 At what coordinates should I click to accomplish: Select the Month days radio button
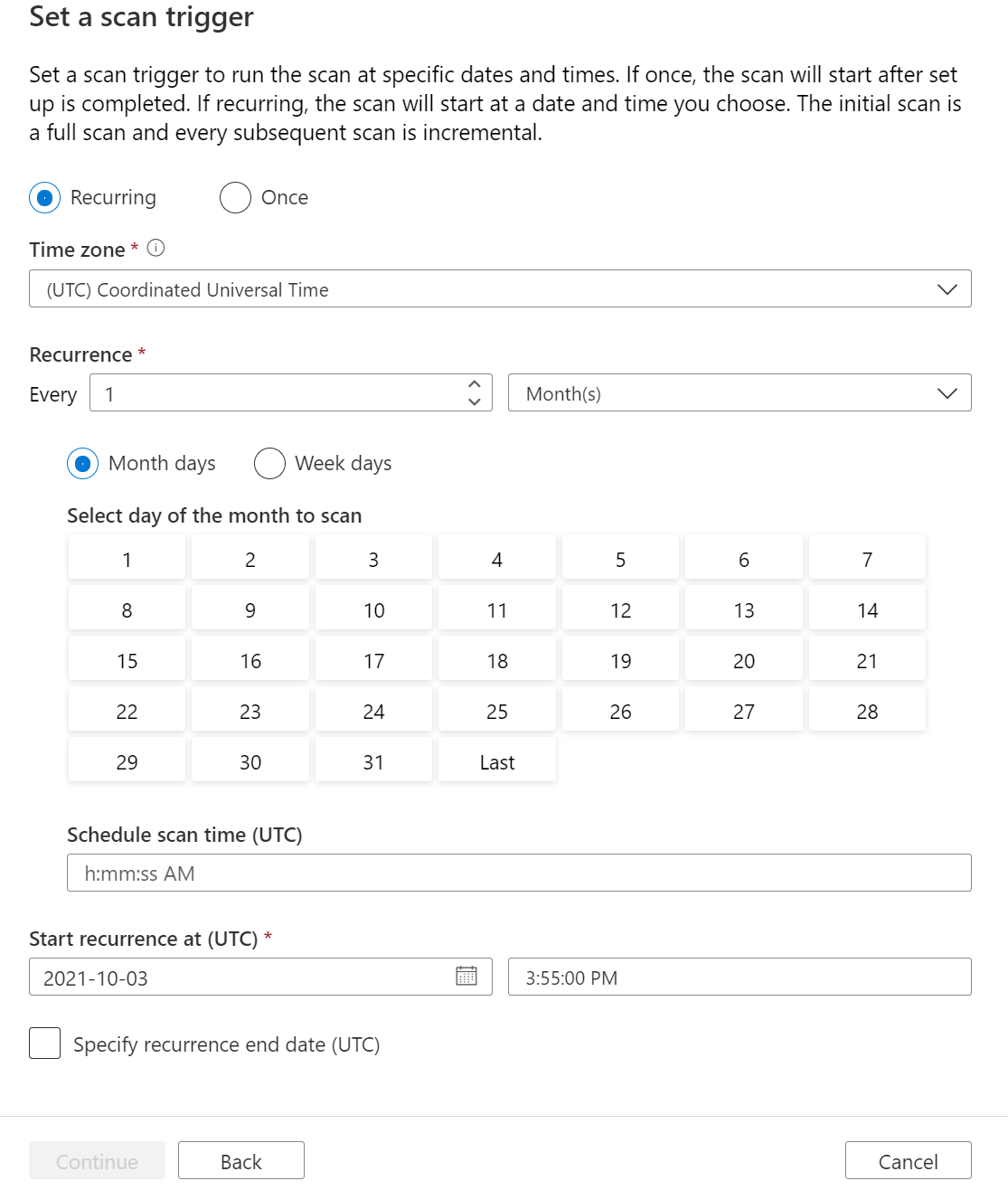83,463
